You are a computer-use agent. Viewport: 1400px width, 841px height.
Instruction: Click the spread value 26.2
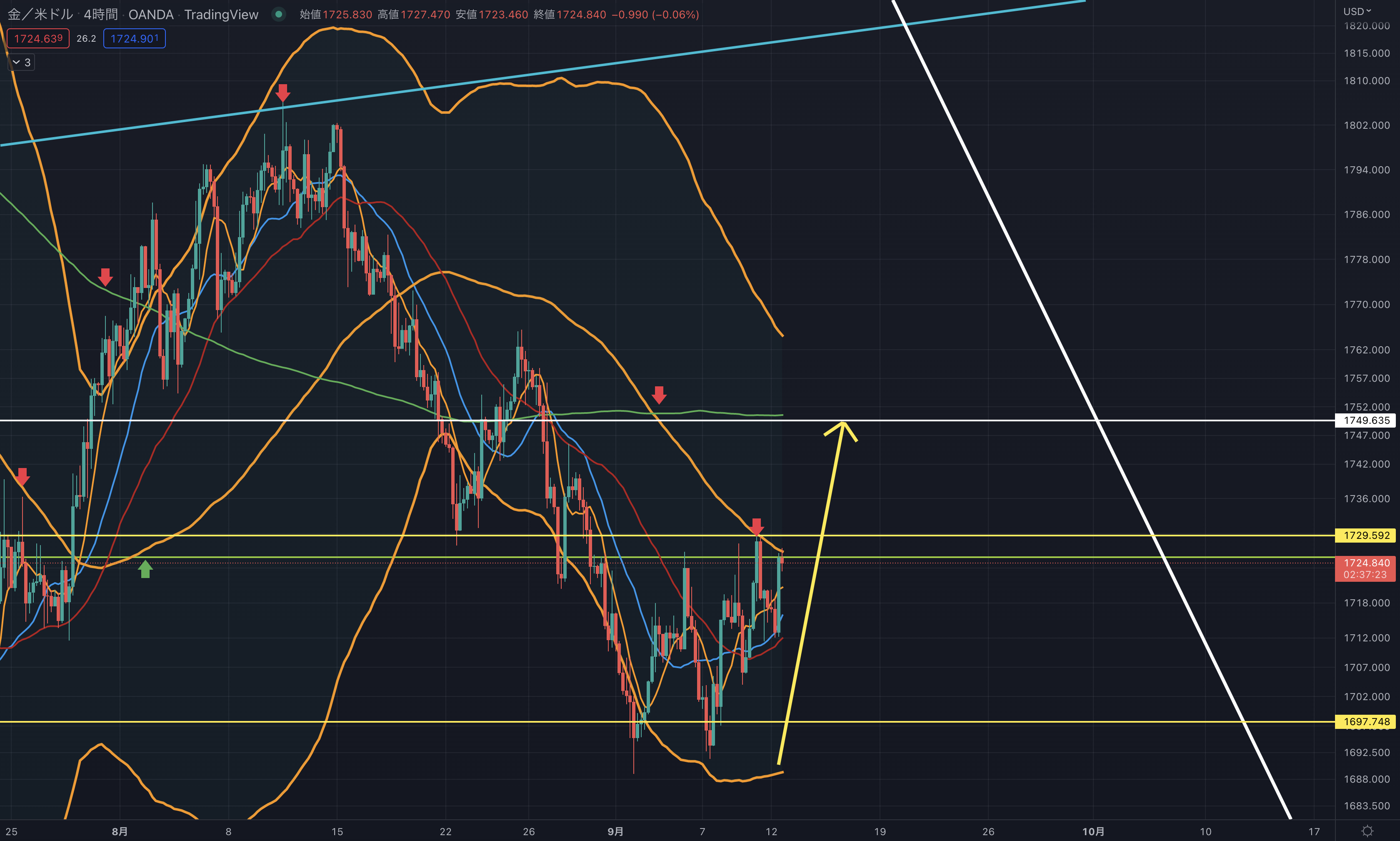pos(86,38)
